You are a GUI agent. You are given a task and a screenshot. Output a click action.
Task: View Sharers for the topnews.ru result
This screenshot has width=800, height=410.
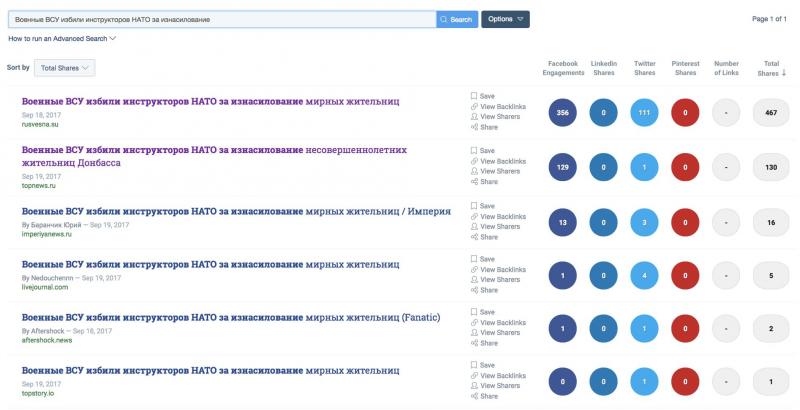click(x=499, y=171)
